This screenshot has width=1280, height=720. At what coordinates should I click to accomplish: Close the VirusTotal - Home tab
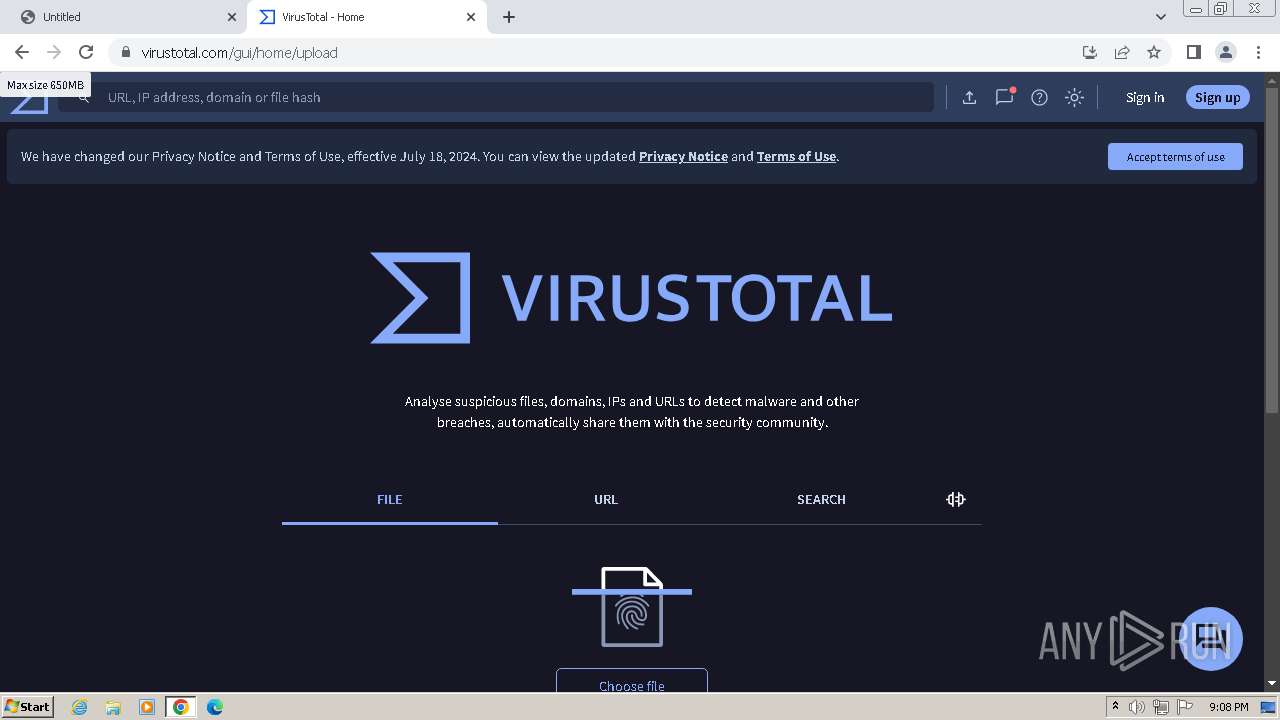coord(472,17)
